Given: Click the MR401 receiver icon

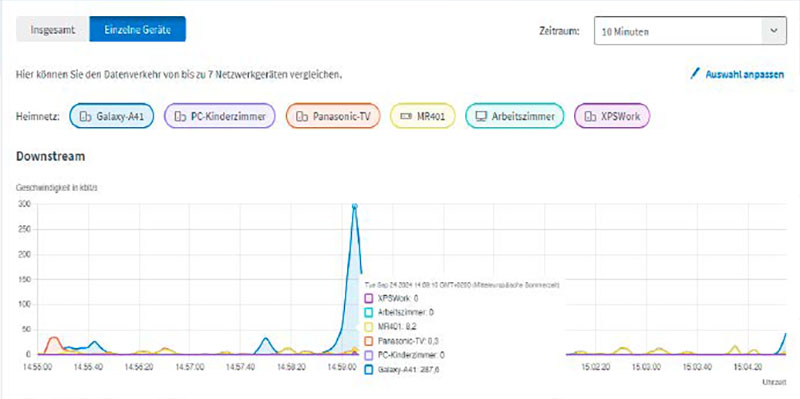Looking at the screenshot, I should tap(406, 116).
